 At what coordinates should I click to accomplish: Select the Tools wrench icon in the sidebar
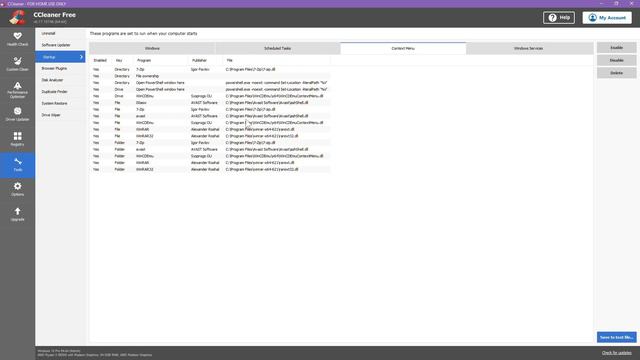(x=18, y=162)
